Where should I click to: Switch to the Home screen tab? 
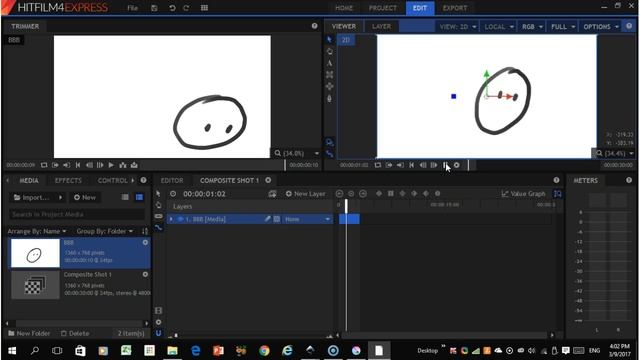[x=344, y=8]
